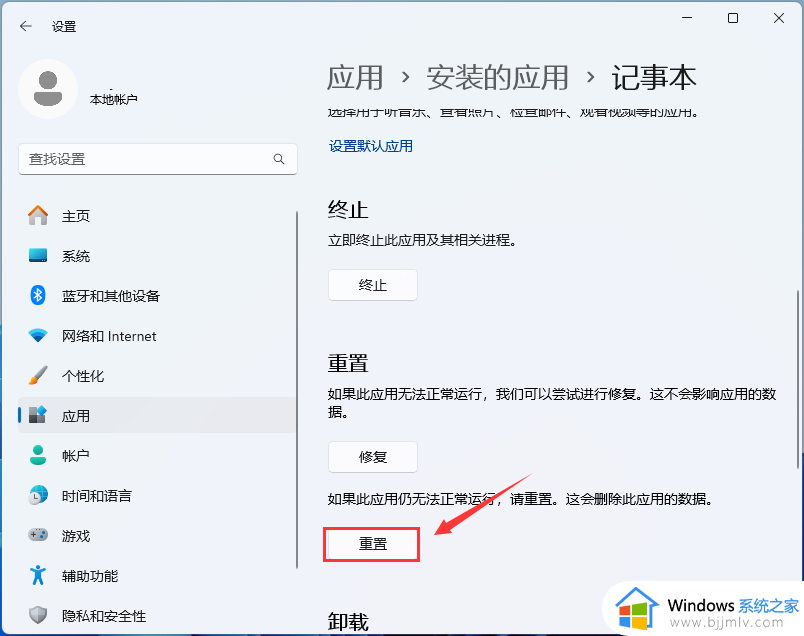Open the 设置默认应用 link
804x636 pixels.
point(371,146)
